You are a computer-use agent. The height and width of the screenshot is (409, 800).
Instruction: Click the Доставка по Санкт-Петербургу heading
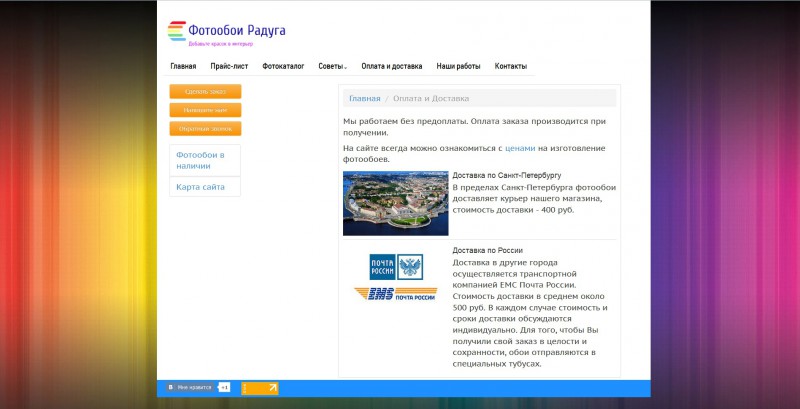(507, 175)
